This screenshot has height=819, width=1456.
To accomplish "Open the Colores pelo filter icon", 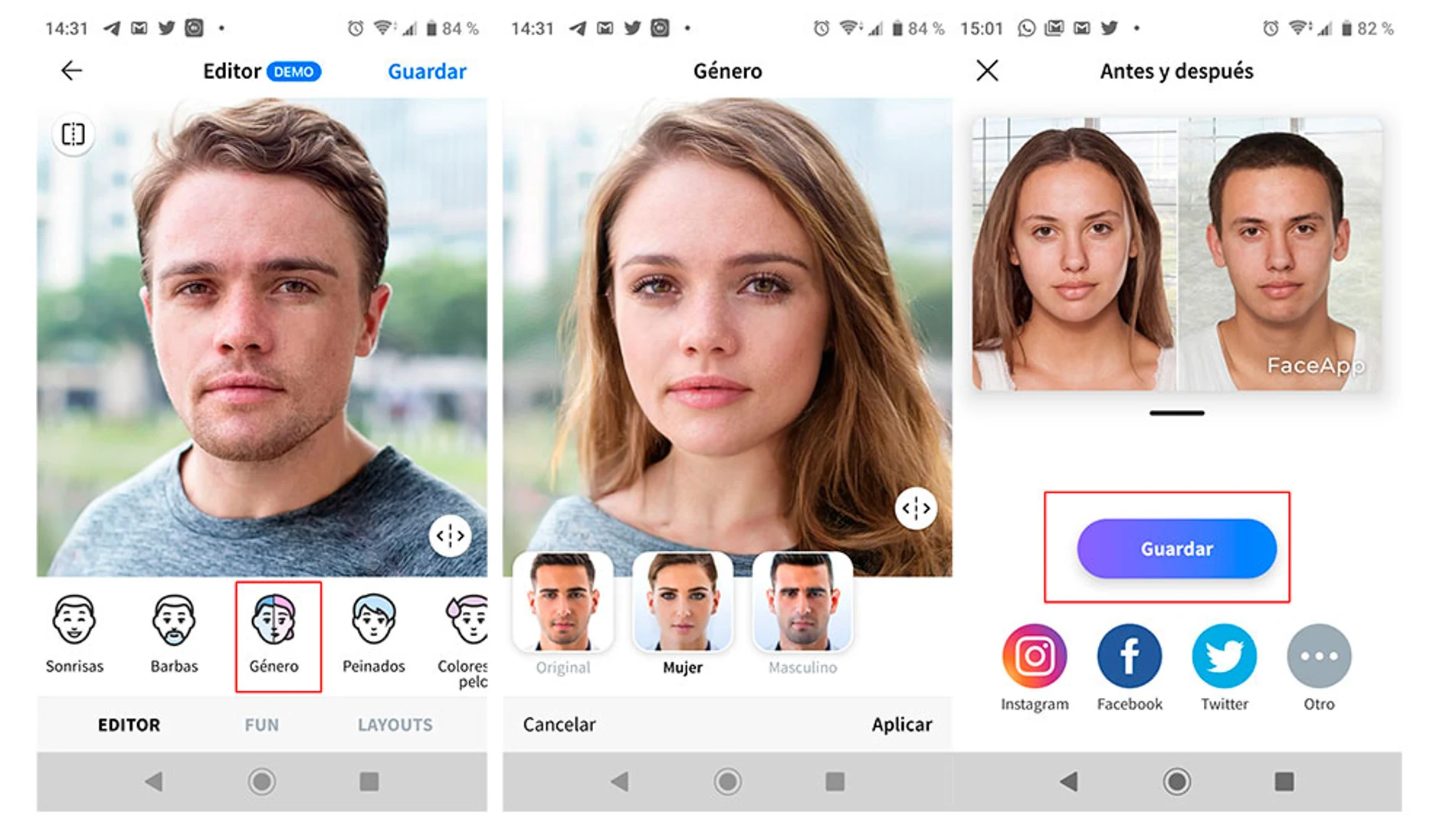I will (x=464, y=642).
